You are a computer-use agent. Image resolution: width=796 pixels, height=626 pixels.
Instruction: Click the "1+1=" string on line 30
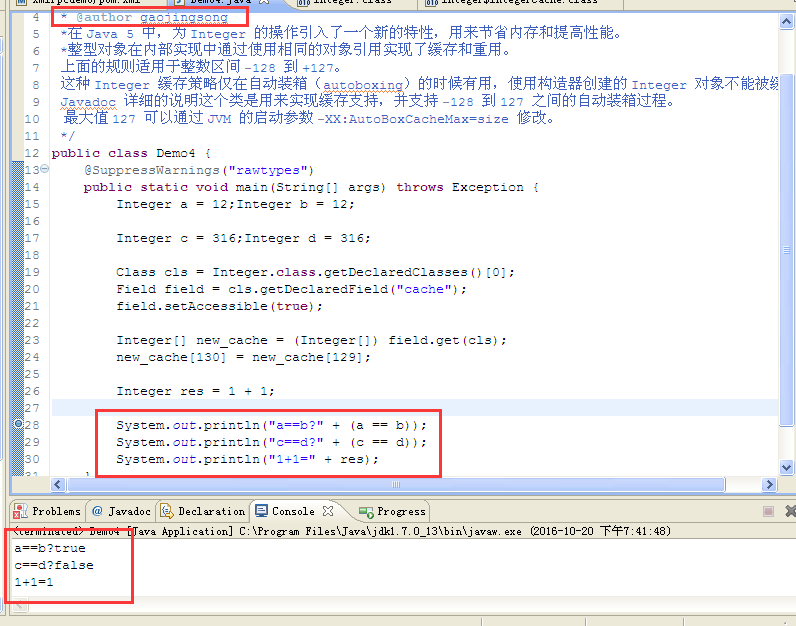coord(292,459)
